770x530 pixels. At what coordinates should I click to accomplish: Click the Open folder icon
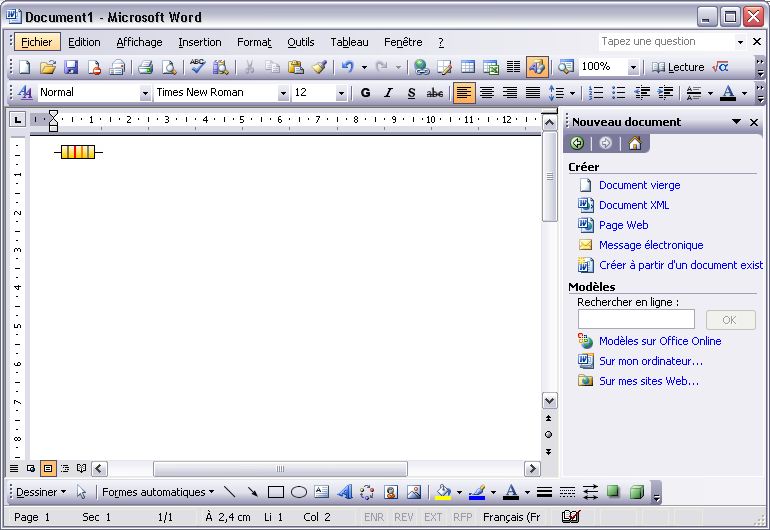pyautogui.click(x=48, y=67)
